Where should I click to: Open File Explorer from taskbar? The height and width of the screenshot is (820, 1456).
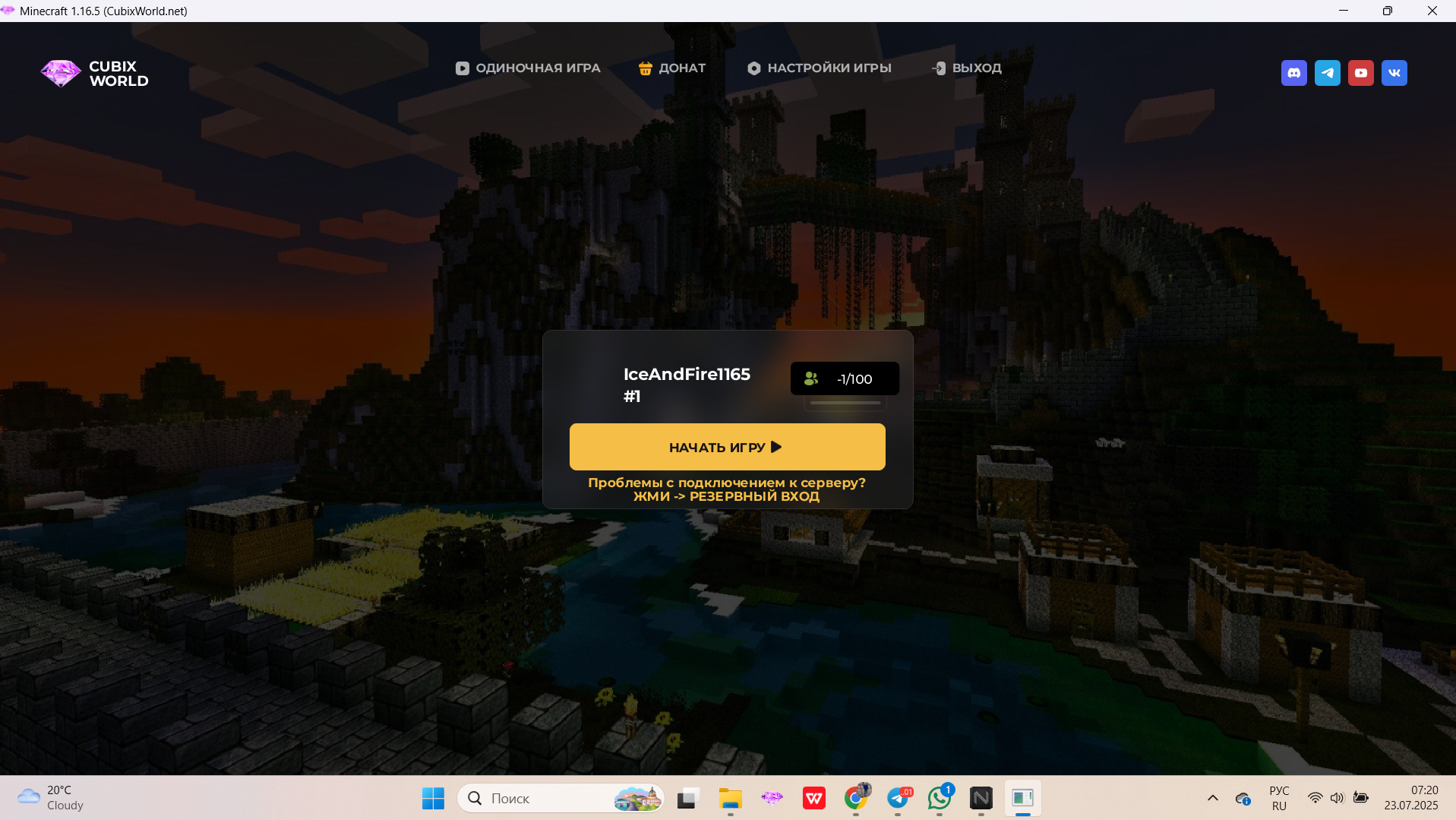(x=730, y=798)
